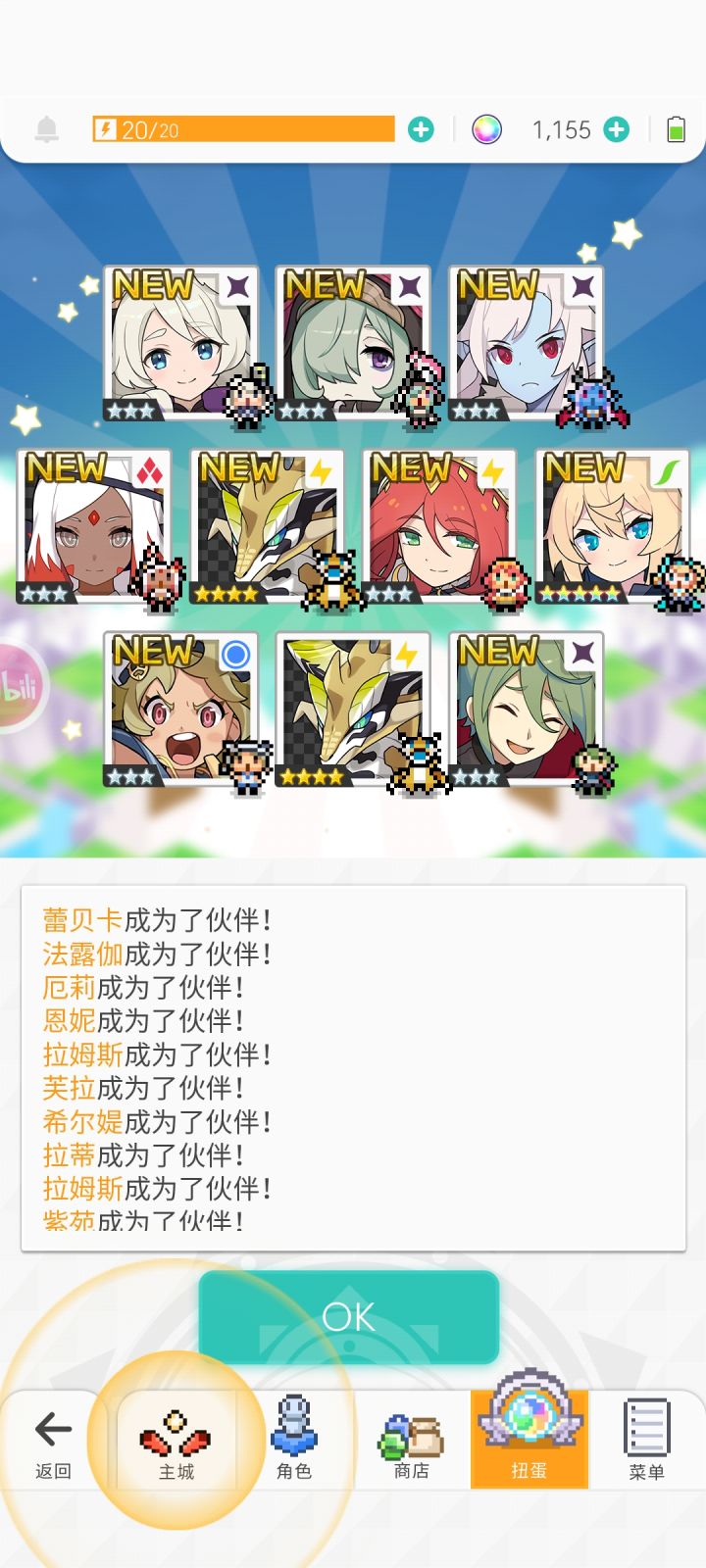
Task: Add gems with the plus button
Action: point(616,129)
